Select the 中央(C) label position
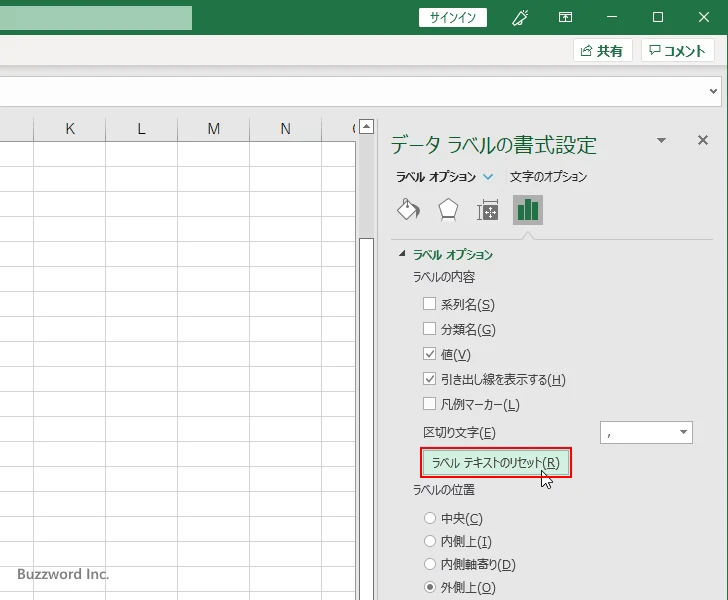728x600 pixels. point(430,518)
